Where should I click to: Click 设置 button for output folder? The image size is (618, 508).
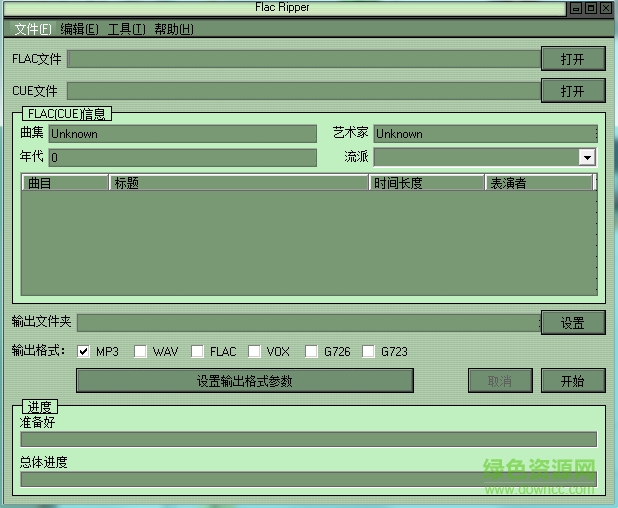pos(573,323)
